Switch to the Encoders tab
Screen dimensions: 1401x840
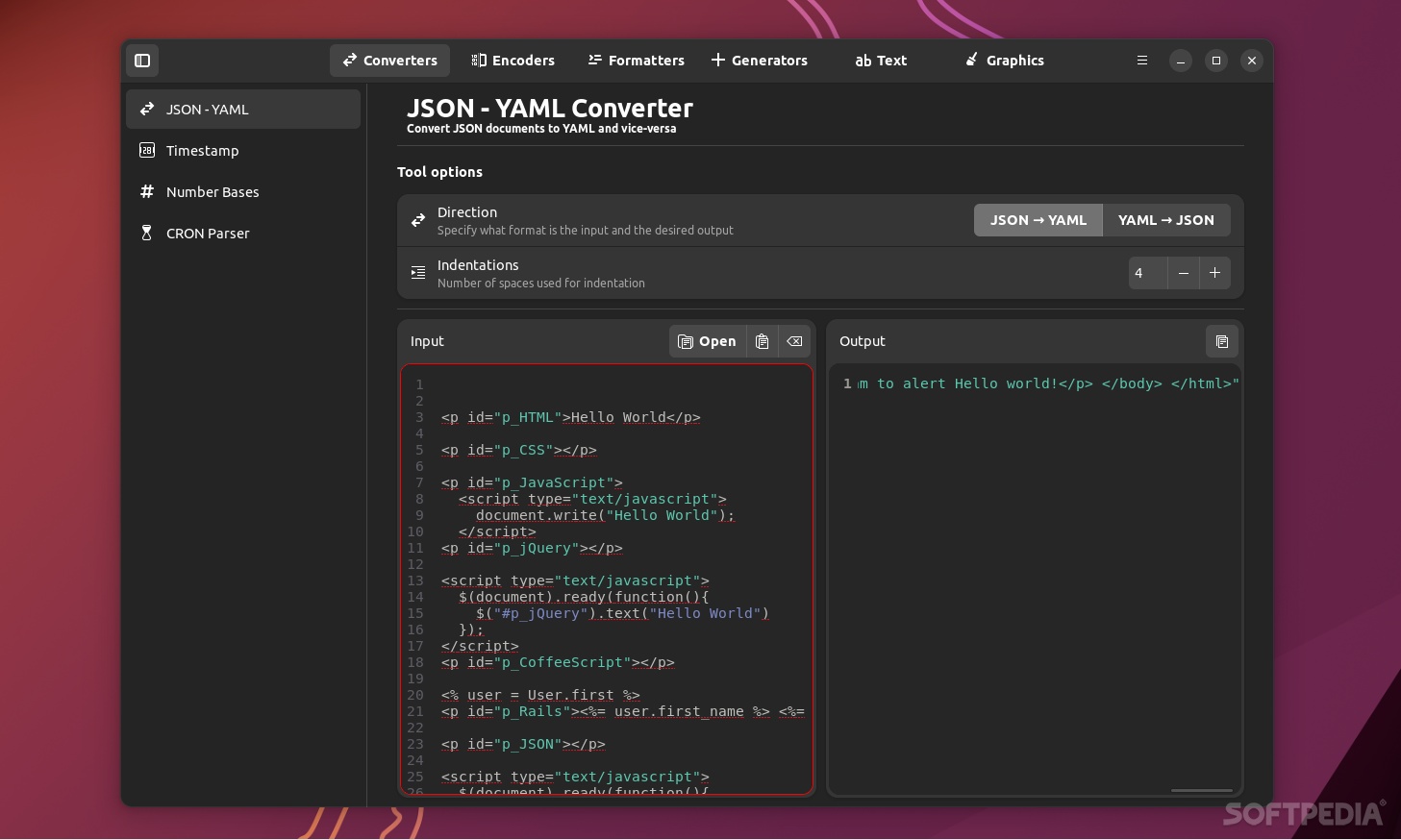click(513, 61)
